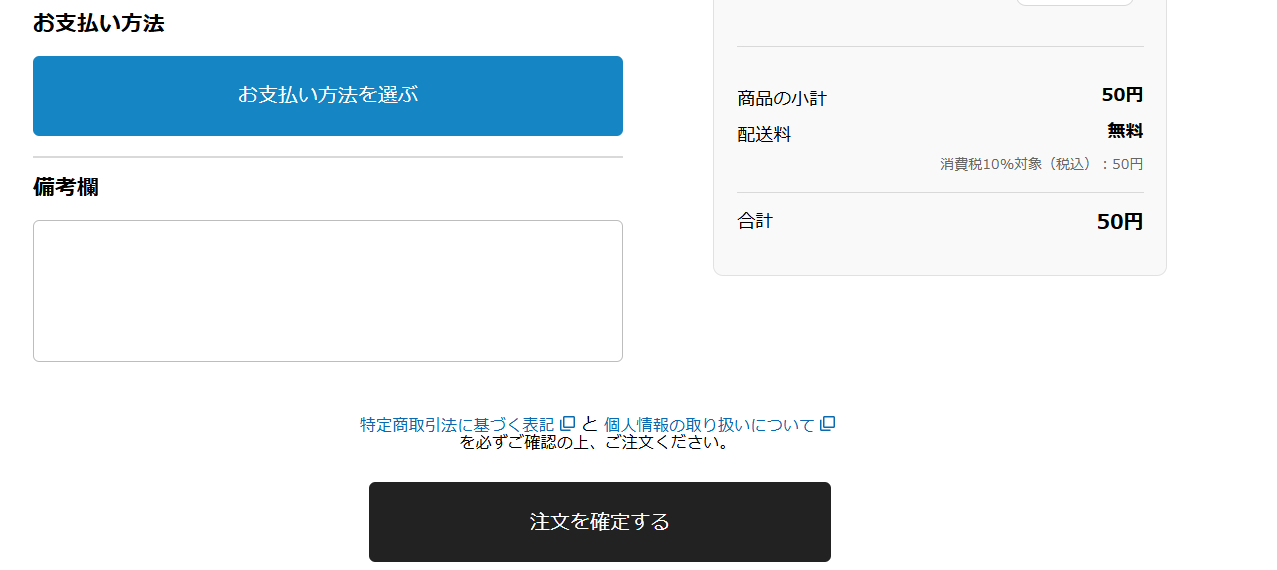Click the を必ずご確認の上、ご注文ください text
This screenshot has height=570, width=1277.
(596, 442)
